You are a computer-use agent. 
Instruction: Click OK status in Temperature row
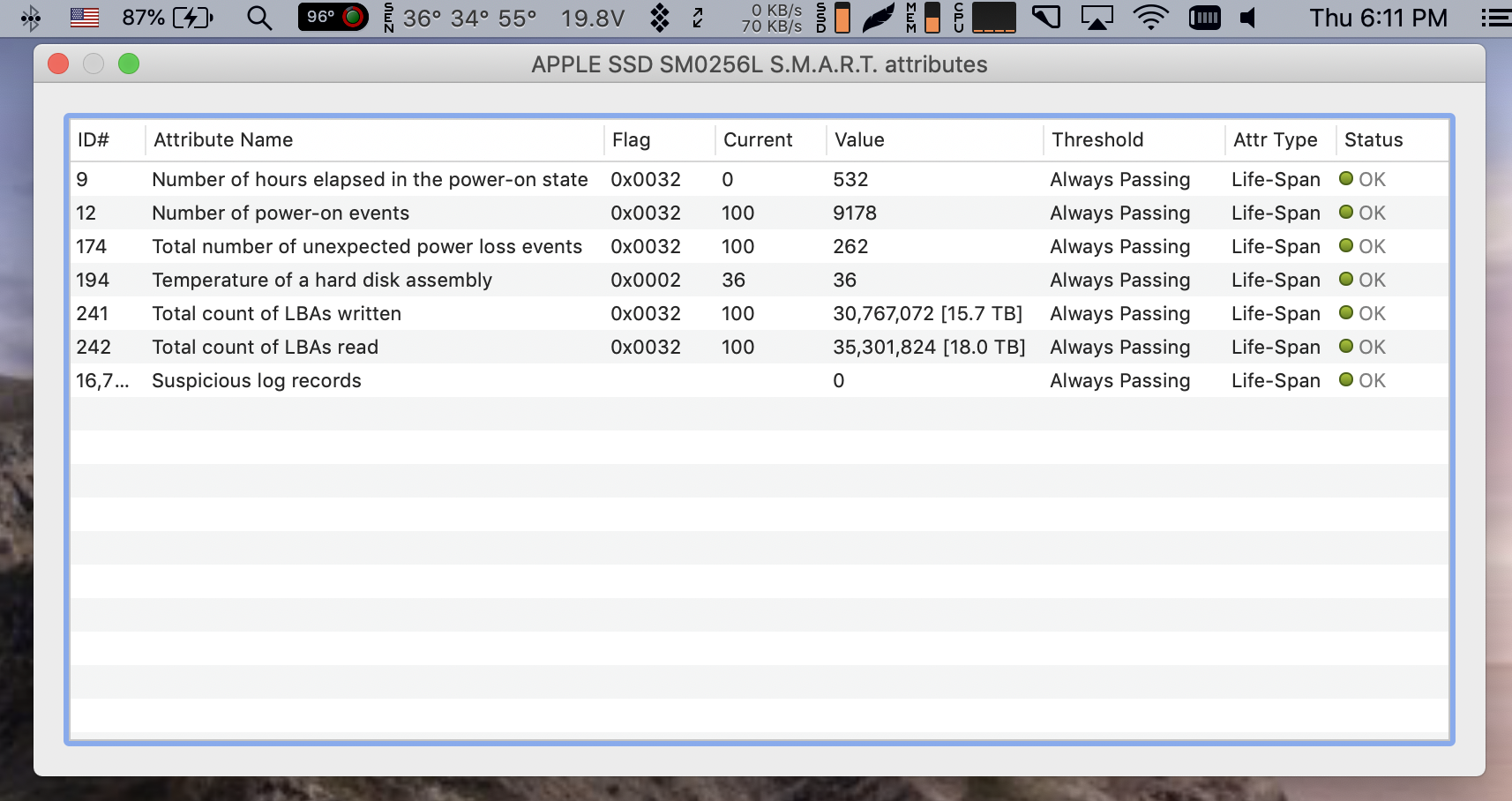tap(1362, 280)
